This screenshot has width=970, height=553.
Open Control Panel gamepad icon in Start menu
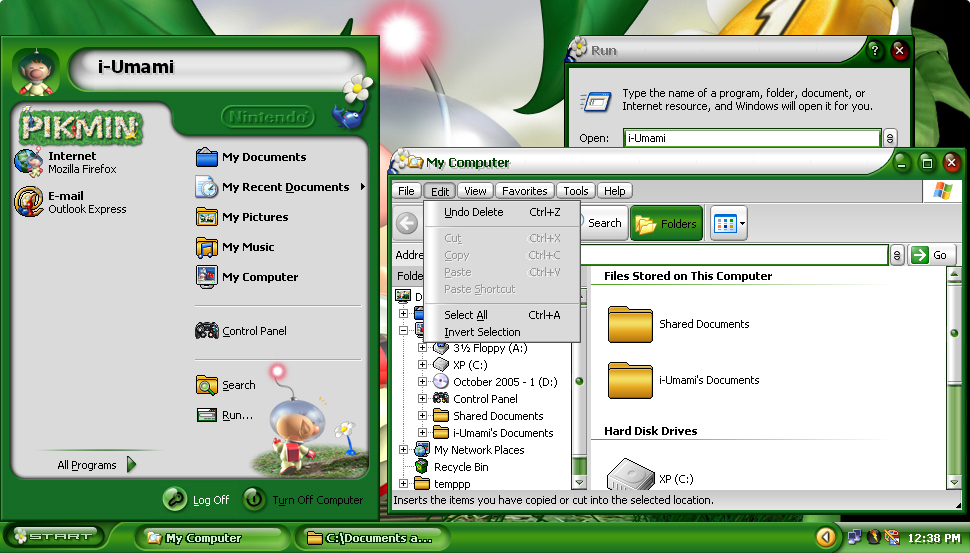[x=207, y=331]
